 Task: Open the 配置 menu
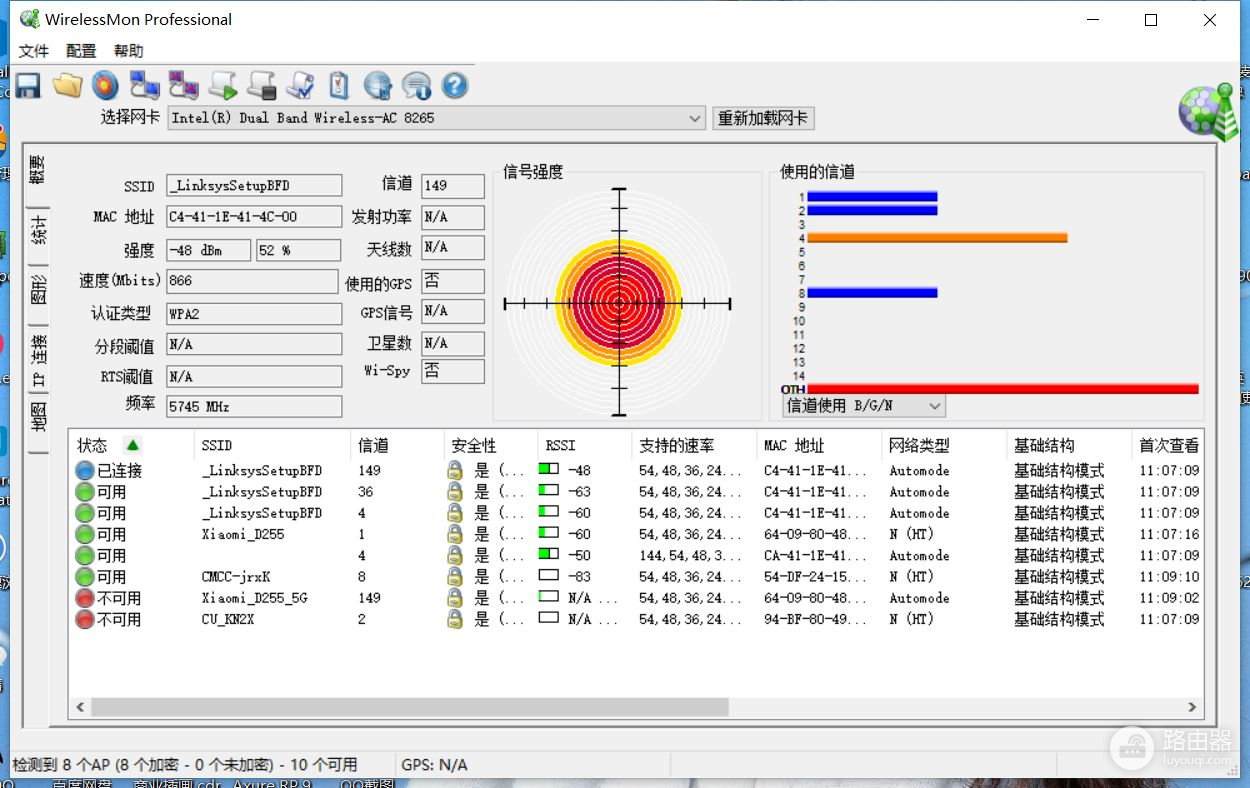point(81,51)
